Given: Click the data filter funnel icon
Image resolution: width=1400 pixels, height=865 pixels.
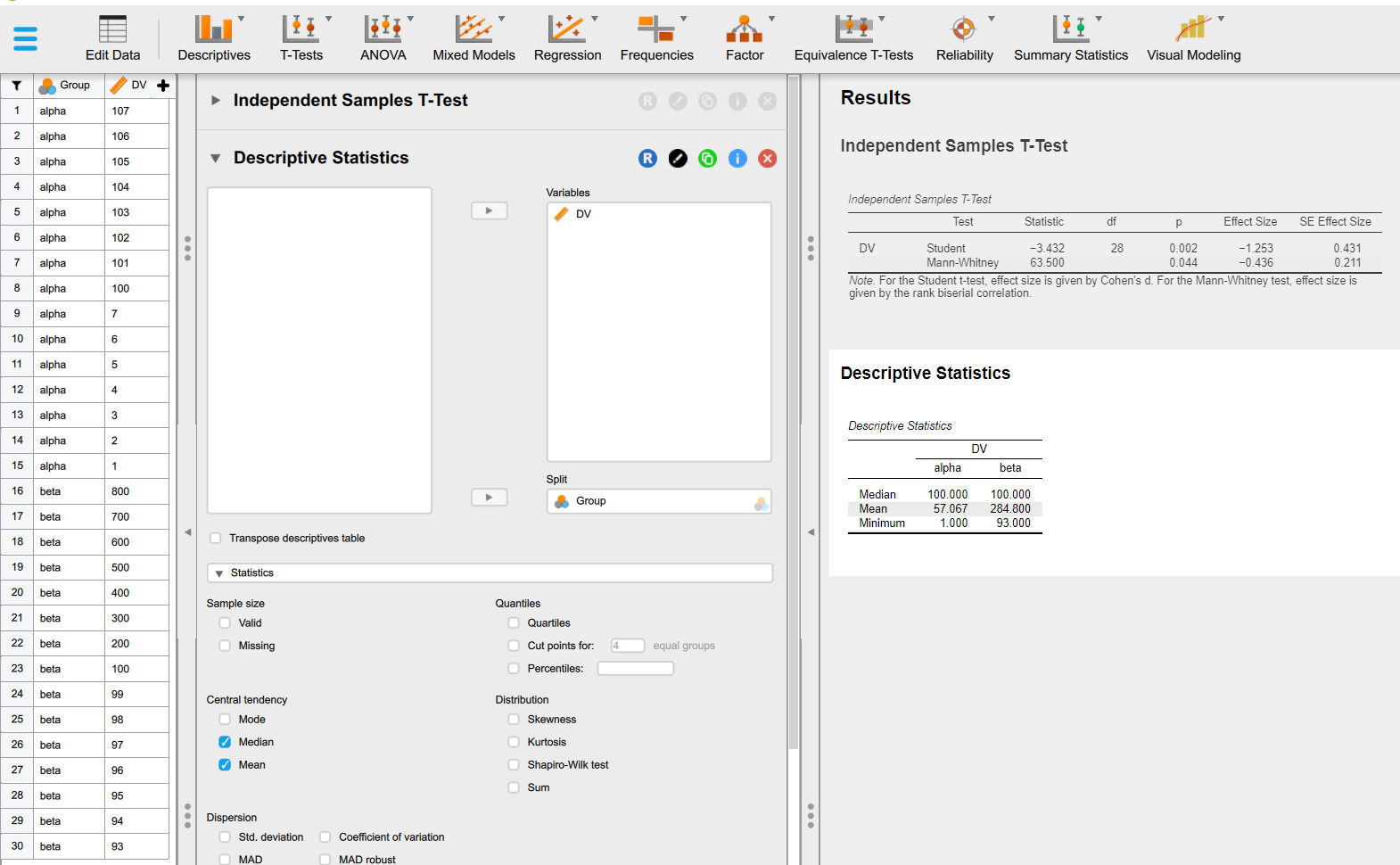Looking at the screenshot, I should (x=16, y=86).
